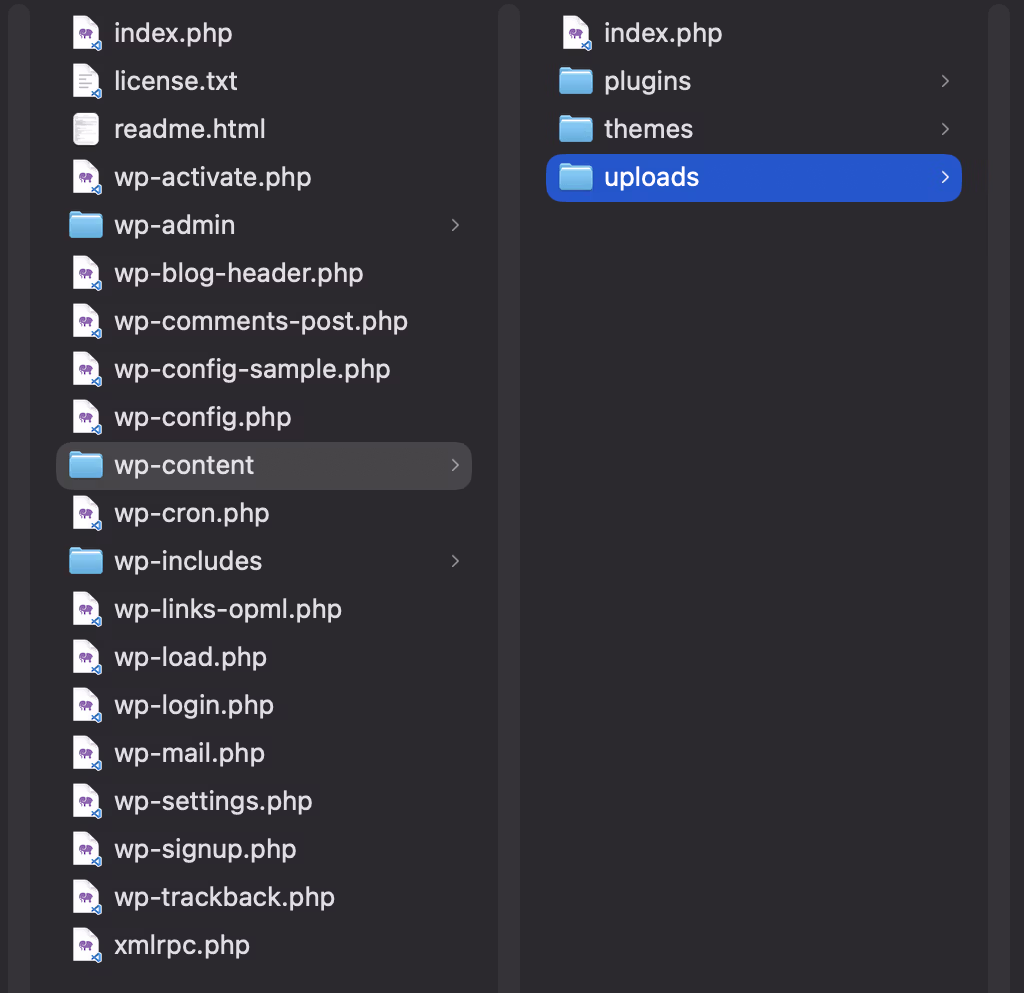This screenshot has width=1024, height=993.
Task: Click the PHP icon beside wp-settings.php
Action: (86, 801)
